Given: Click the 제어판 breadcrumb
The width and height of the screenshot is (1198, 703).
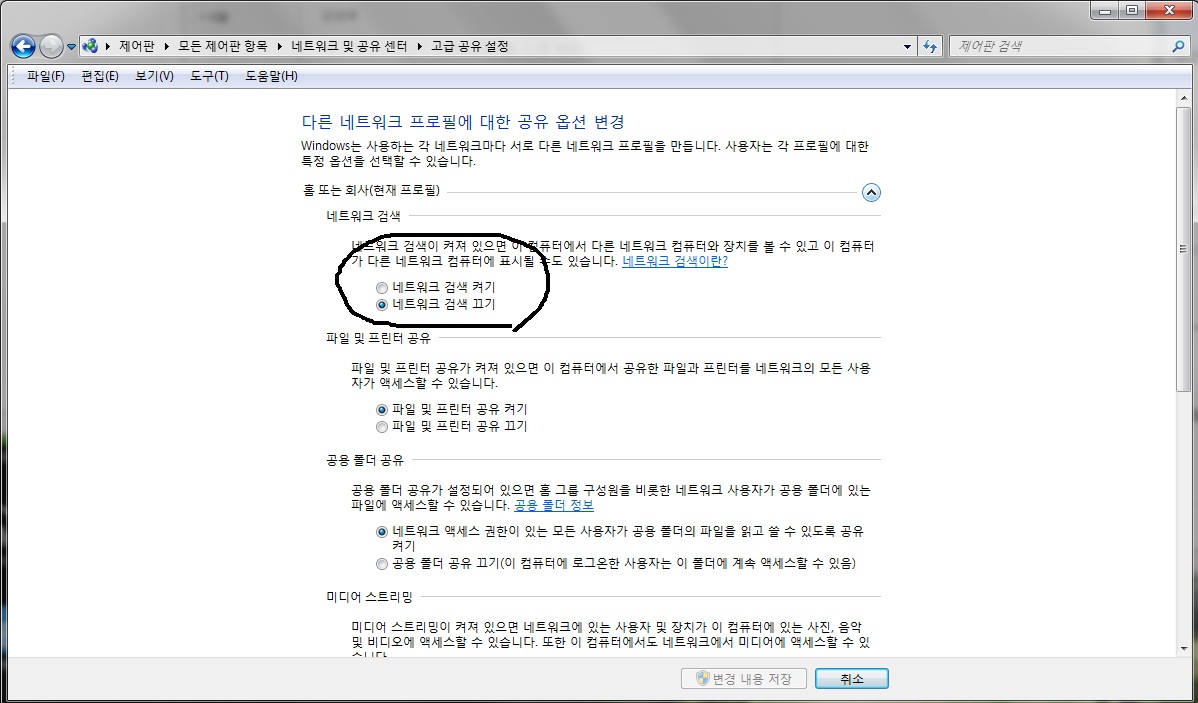Looking at the screenshot, I should [137, 46].
